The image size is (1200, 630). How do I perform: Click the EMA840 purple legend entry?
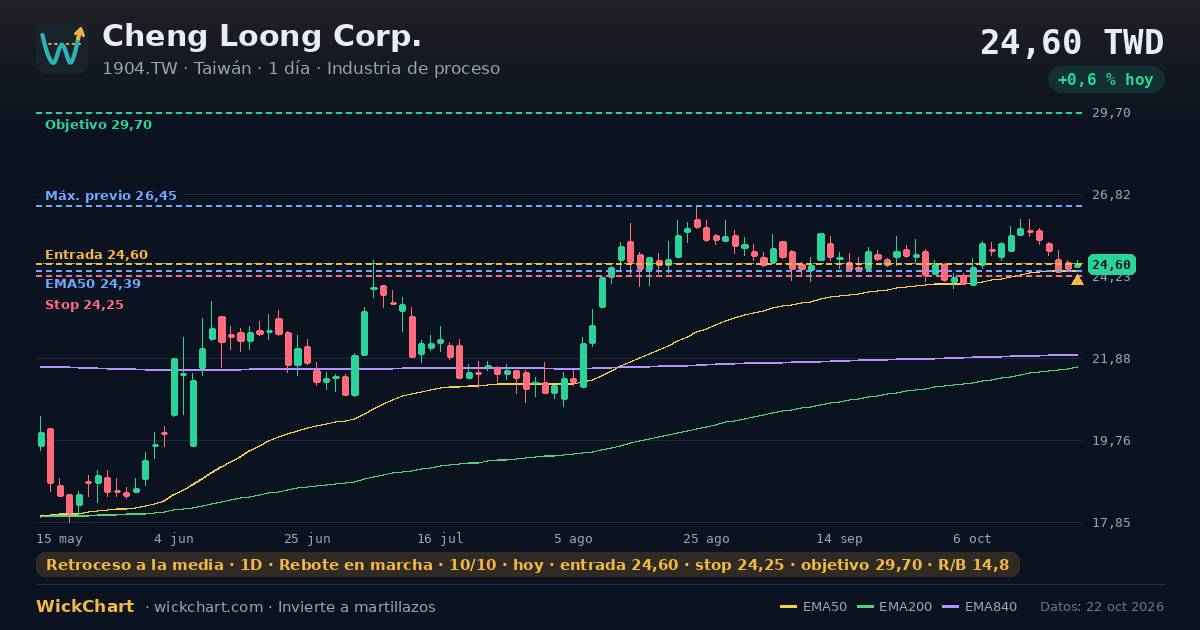[984, 607]
